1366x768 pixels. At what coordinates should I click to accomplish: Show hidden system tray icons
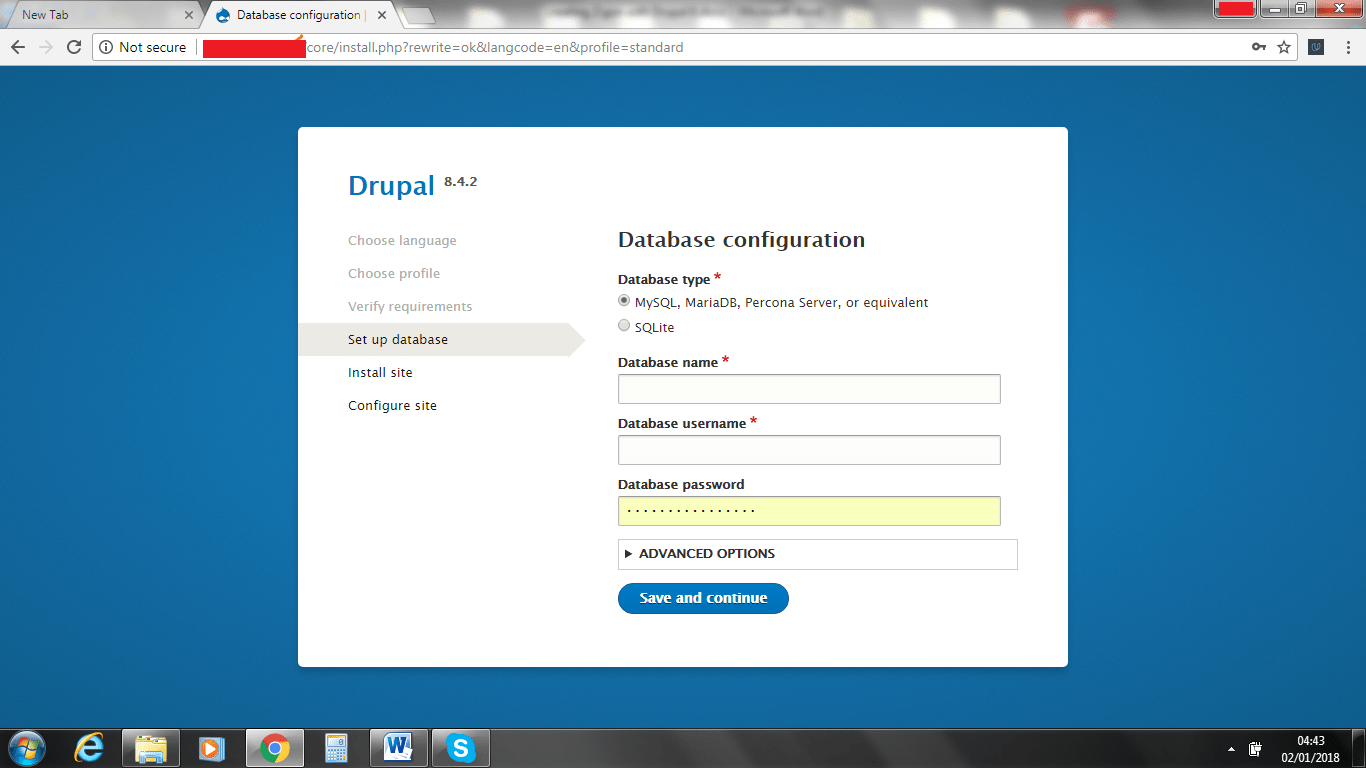tap(1231, 748)
